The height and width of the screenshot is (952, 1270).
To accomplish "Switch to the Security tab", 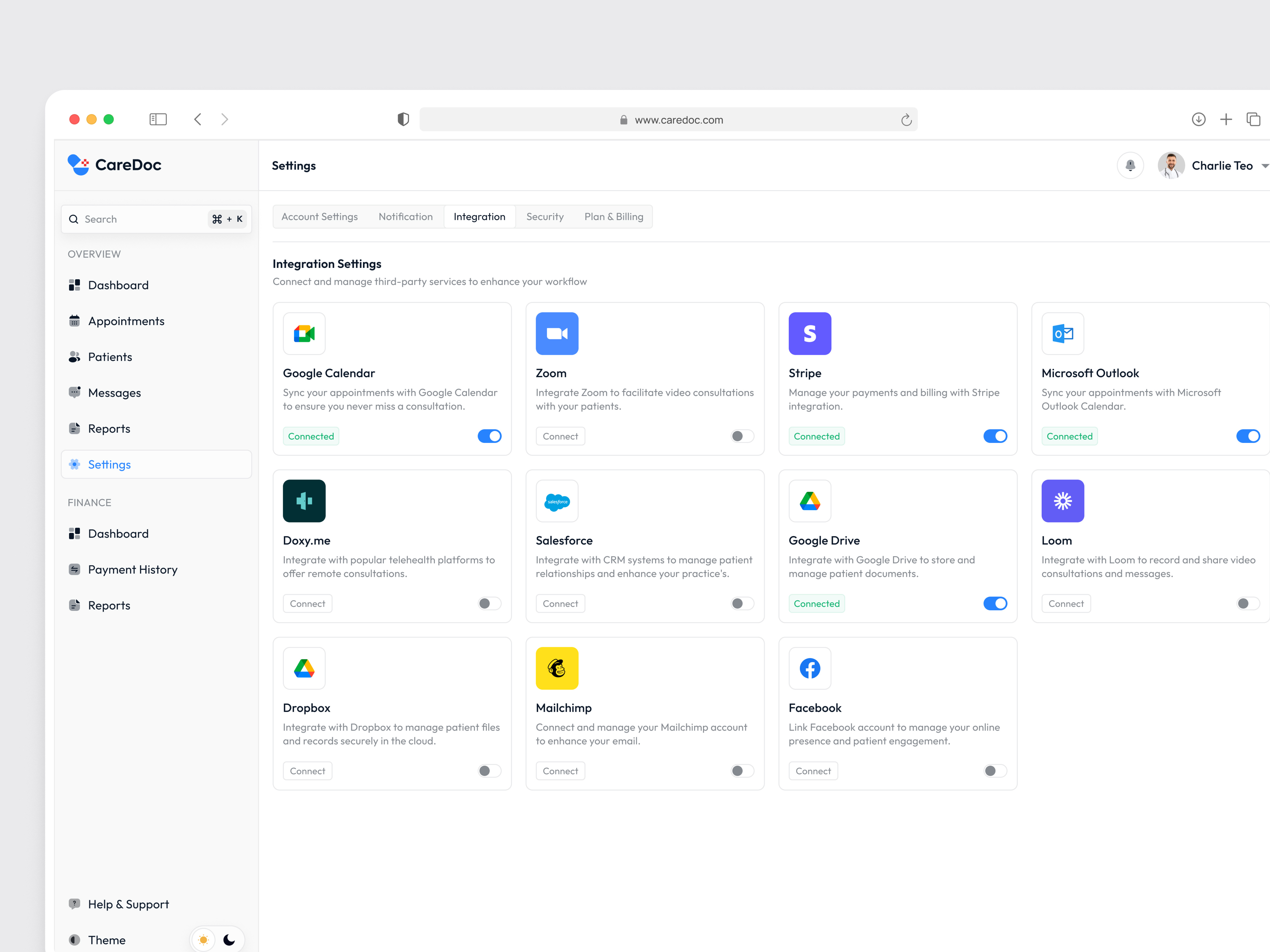I will (x=544, y=216).
